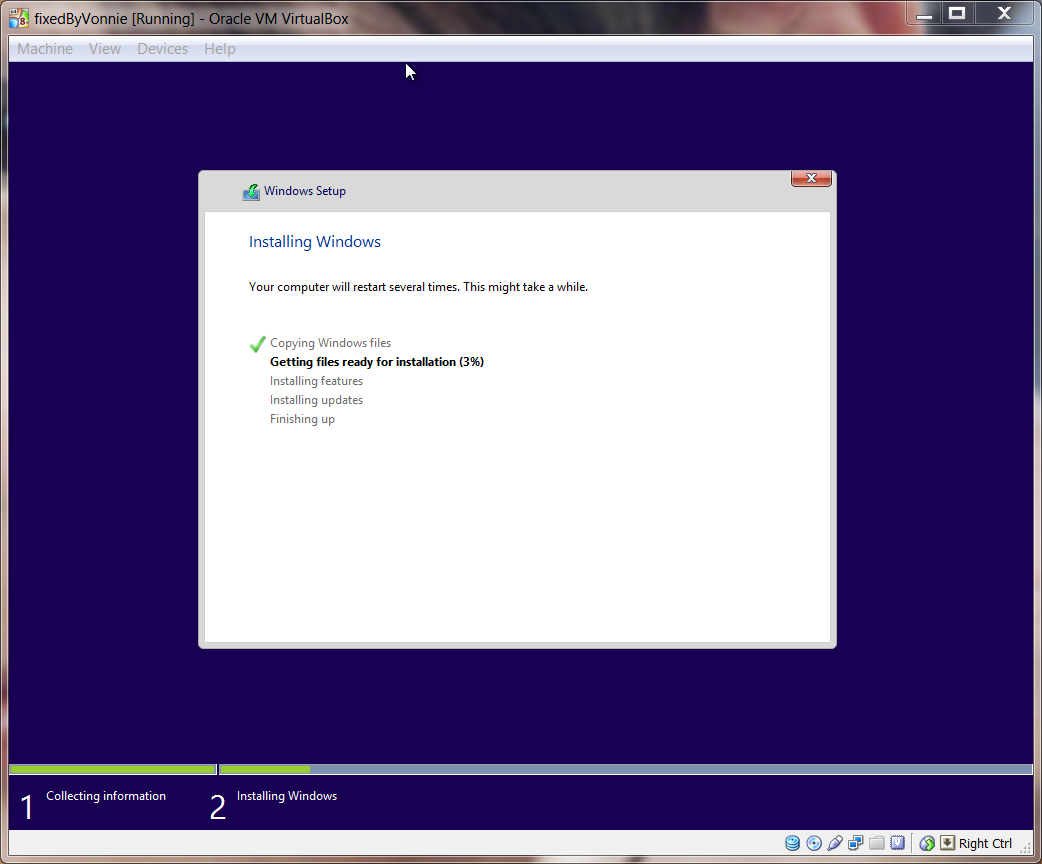Minimize the VirtualBox window
1042x864 pixels.
click(x=924, y=13)
